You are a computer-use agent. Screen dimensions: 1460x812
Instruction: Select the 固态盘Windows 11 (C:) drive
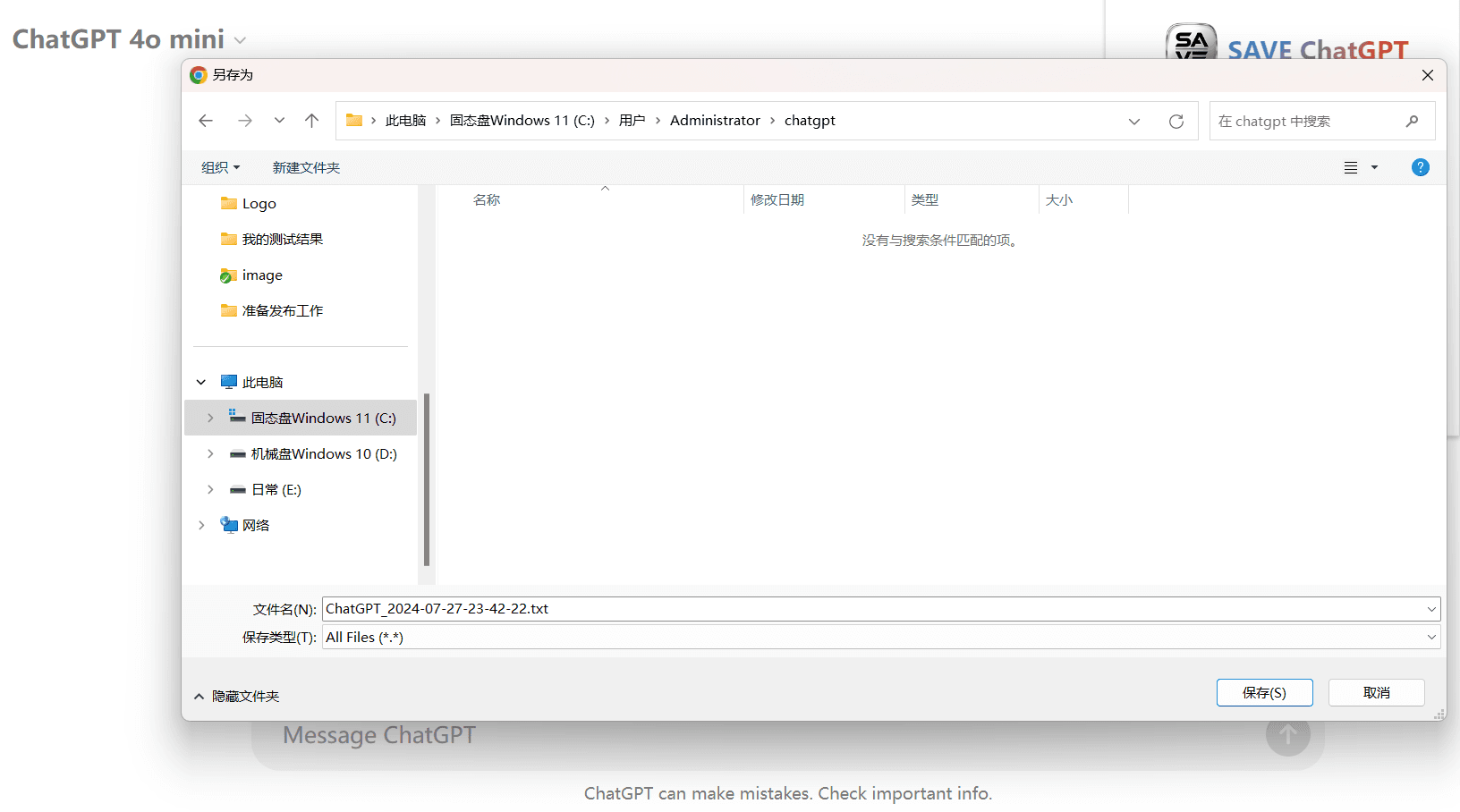click(x=312, y=418)
